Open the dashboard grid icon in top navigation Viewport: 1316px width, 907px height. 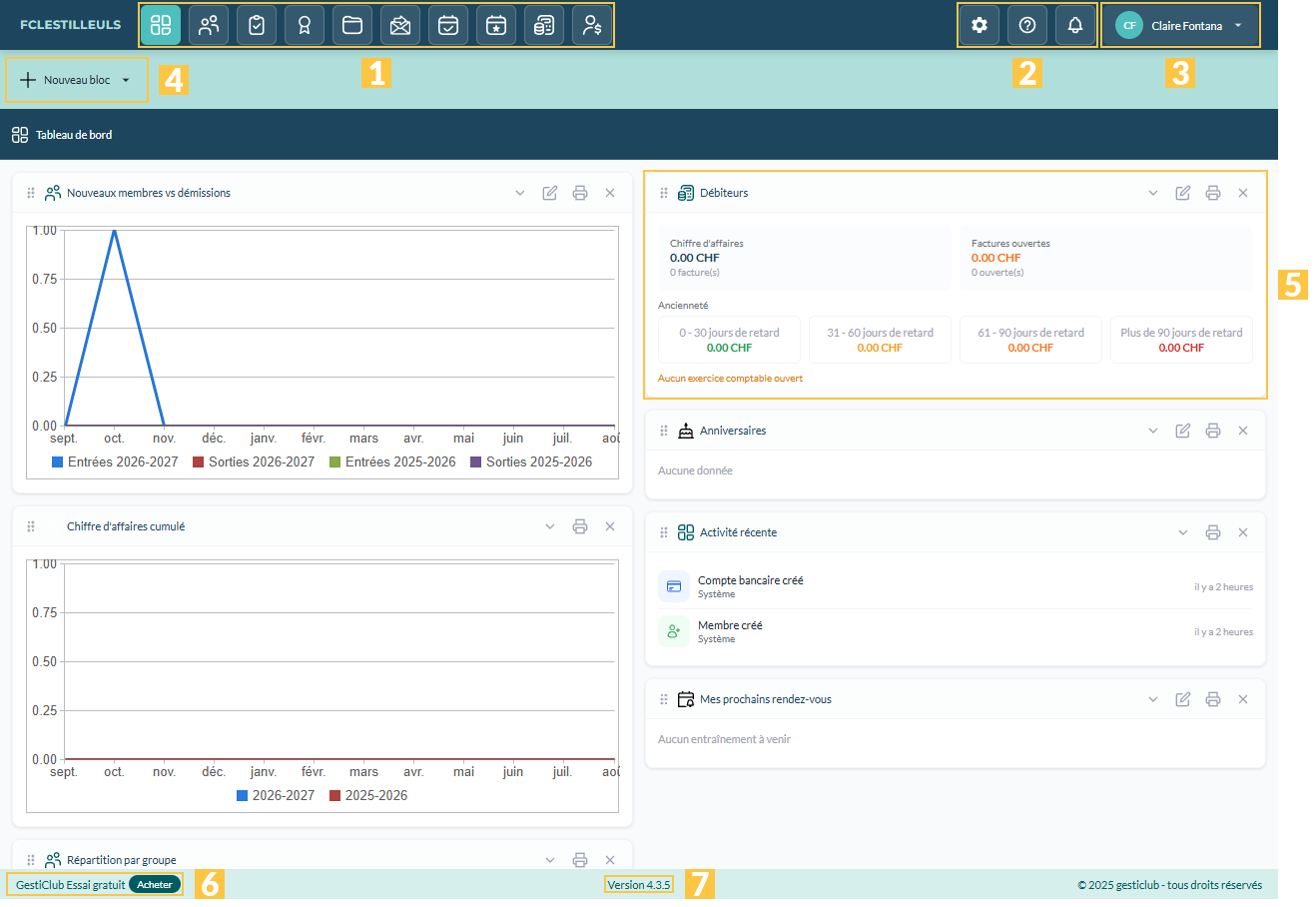tap(161, 25)
